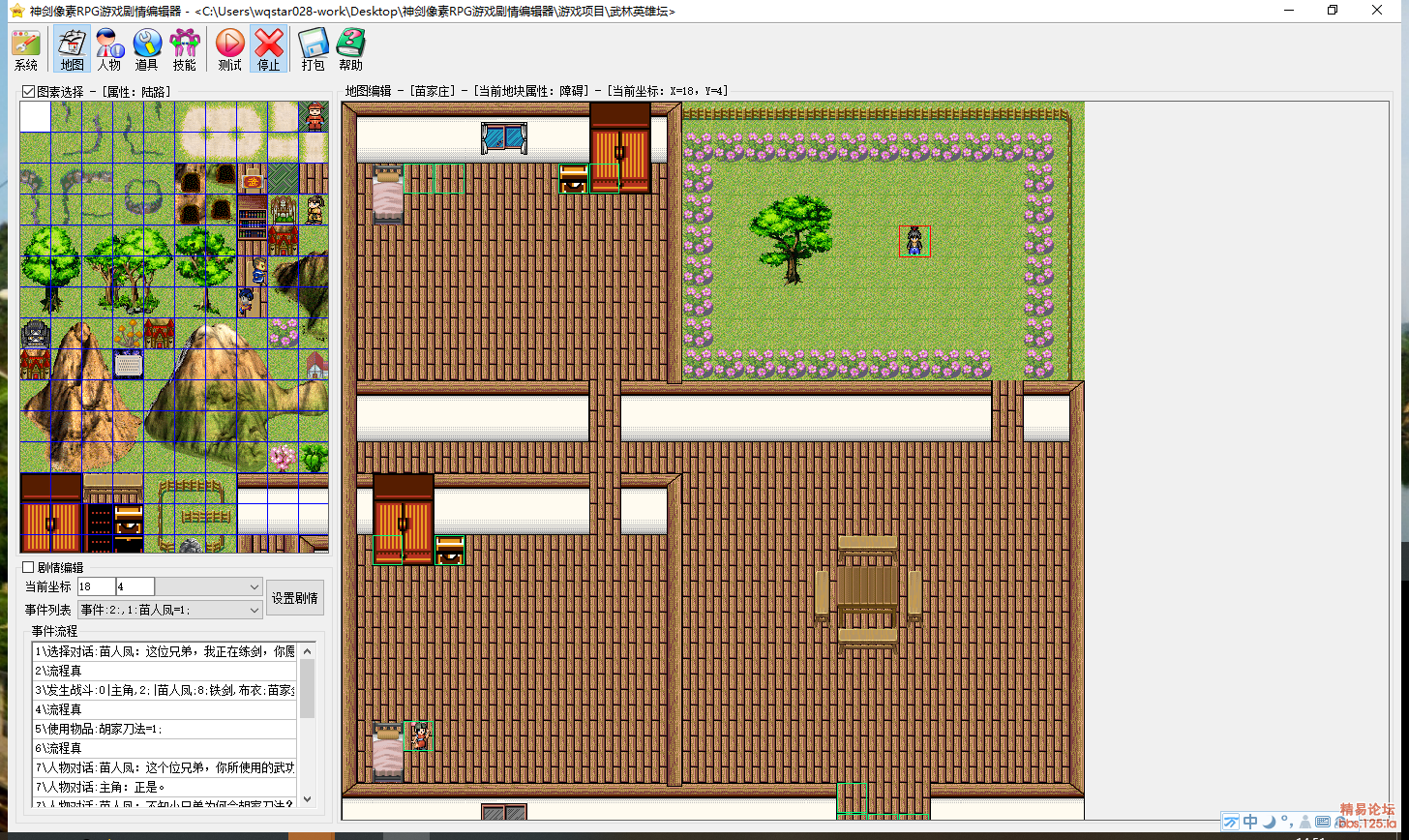This screenshot has height=840, width=1409.
Task: Pick the orange wardrobe tile in the palette
Action: coord(51,512)
